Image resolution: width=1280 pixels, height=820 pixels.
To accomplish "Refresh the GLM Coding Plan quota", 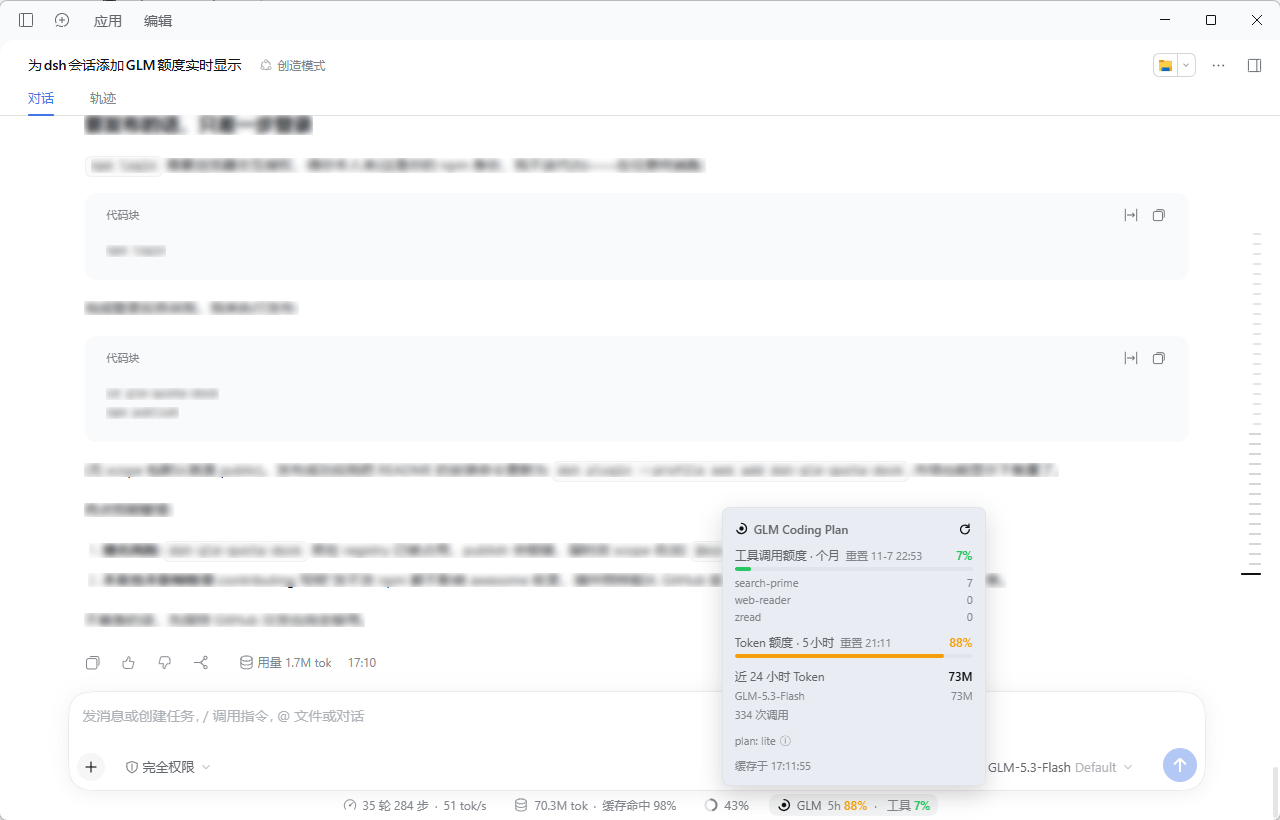I will 965,529.
